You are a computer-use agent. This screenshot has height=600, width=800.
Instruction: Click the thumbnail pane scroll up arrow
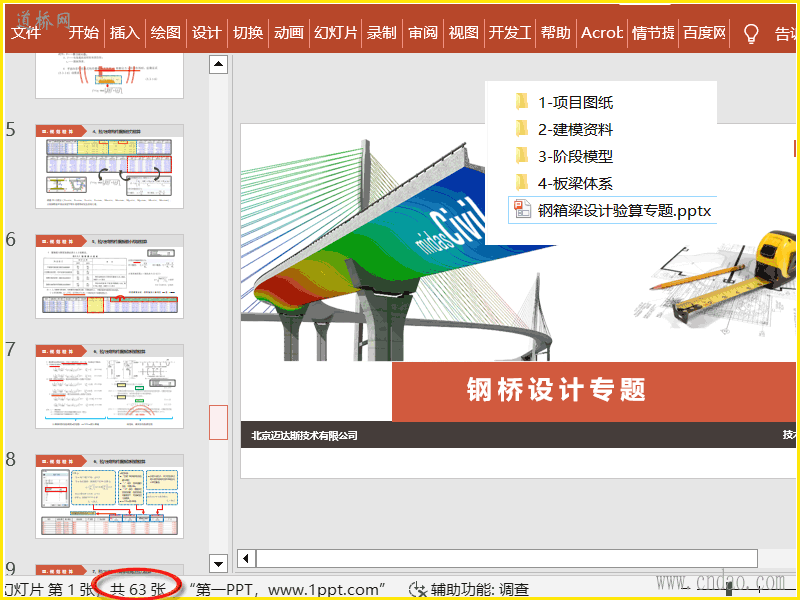coord(218,64)
